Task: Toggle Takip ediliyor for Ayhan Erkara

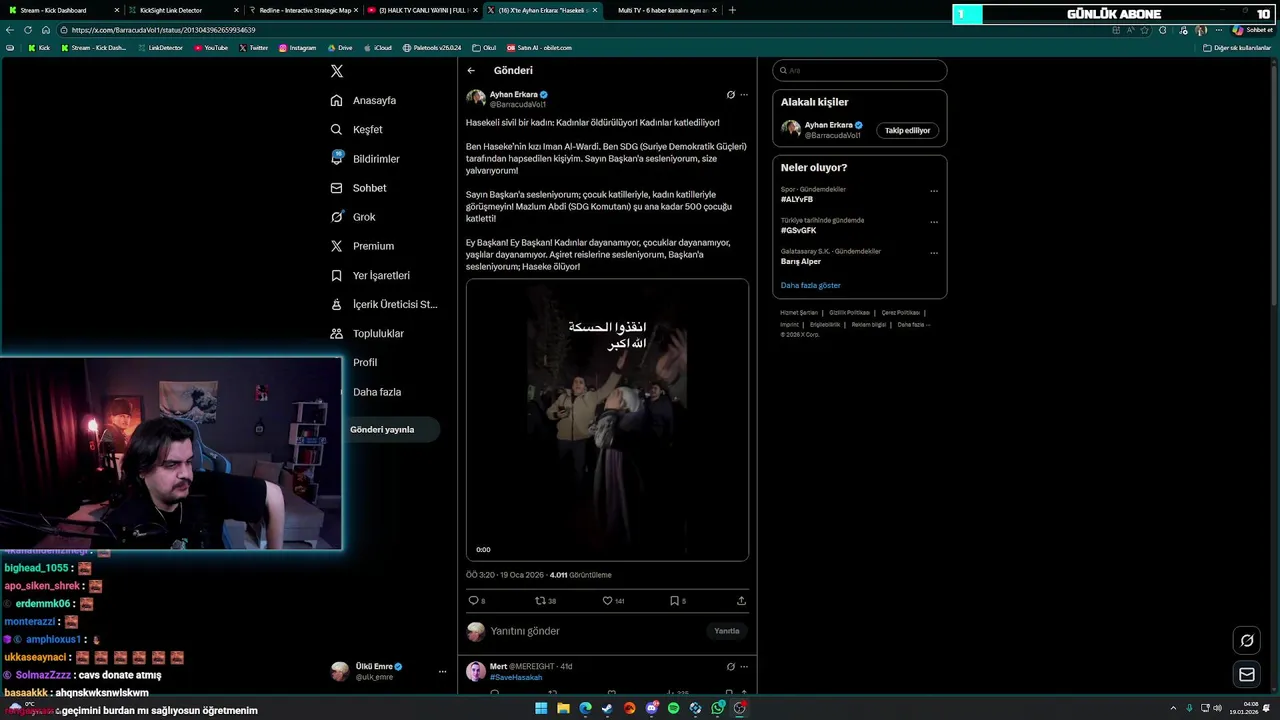Action: [x=907, y=130]
